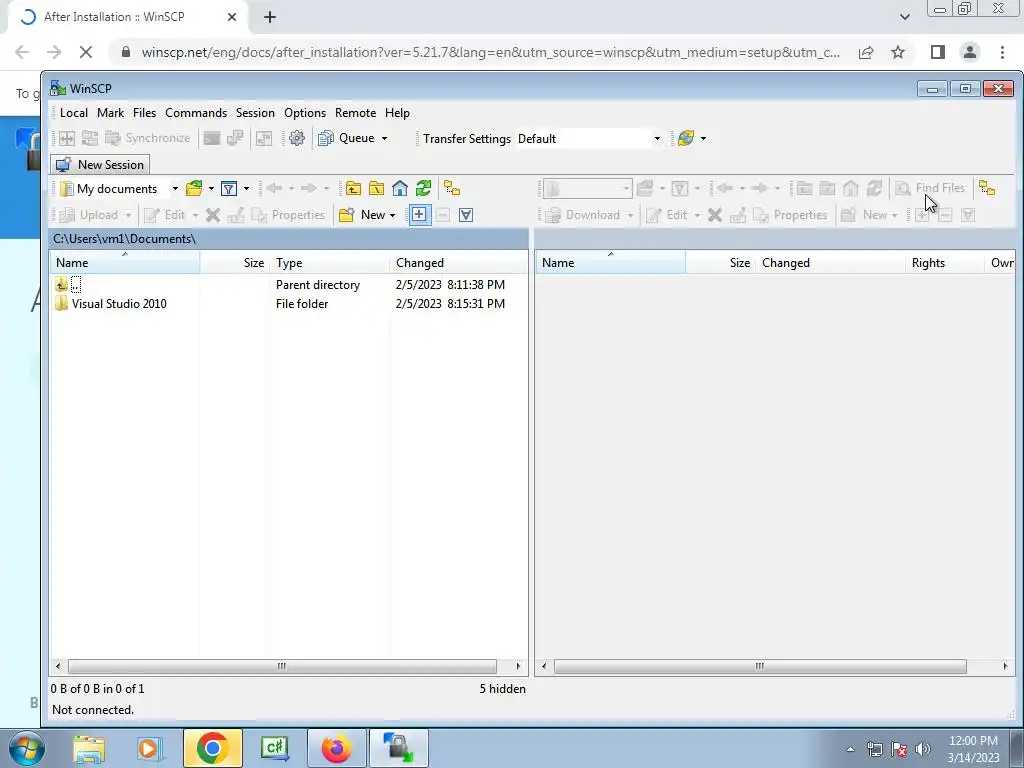Go to the local root directory icon

coord(377,189)
